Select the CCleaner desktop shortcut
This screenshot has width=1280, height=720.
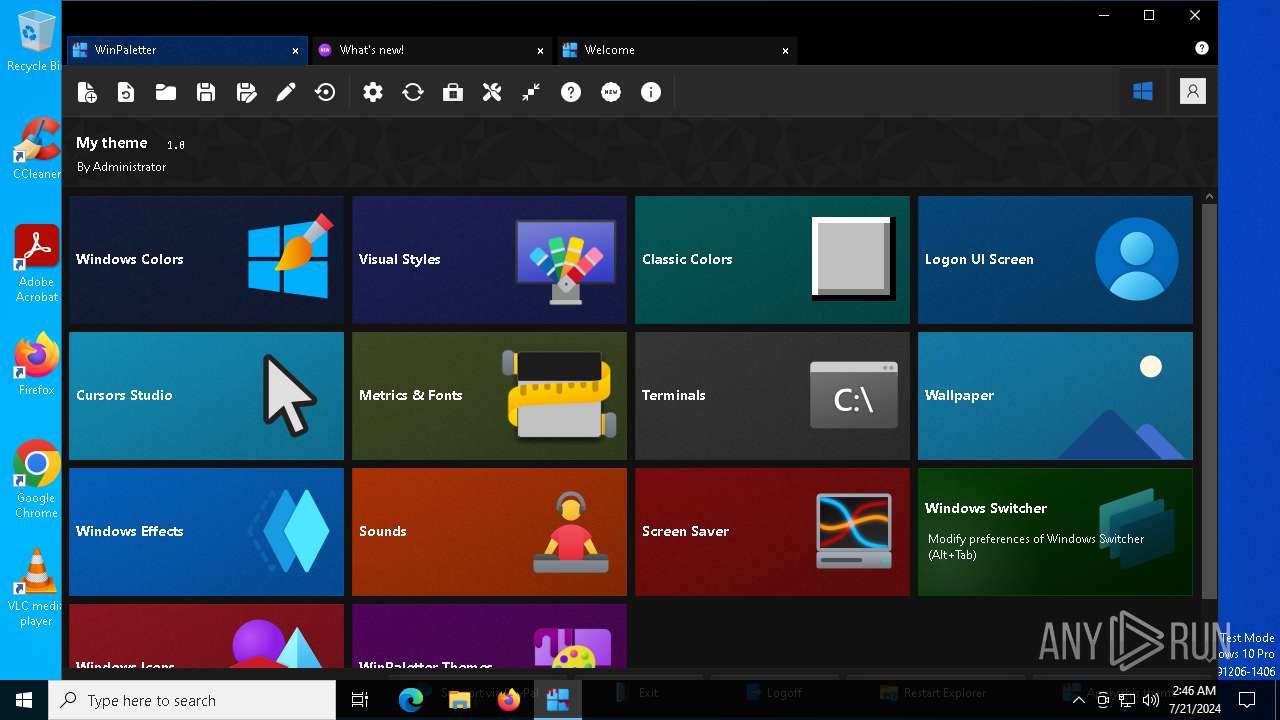click(x=36, y=148)
